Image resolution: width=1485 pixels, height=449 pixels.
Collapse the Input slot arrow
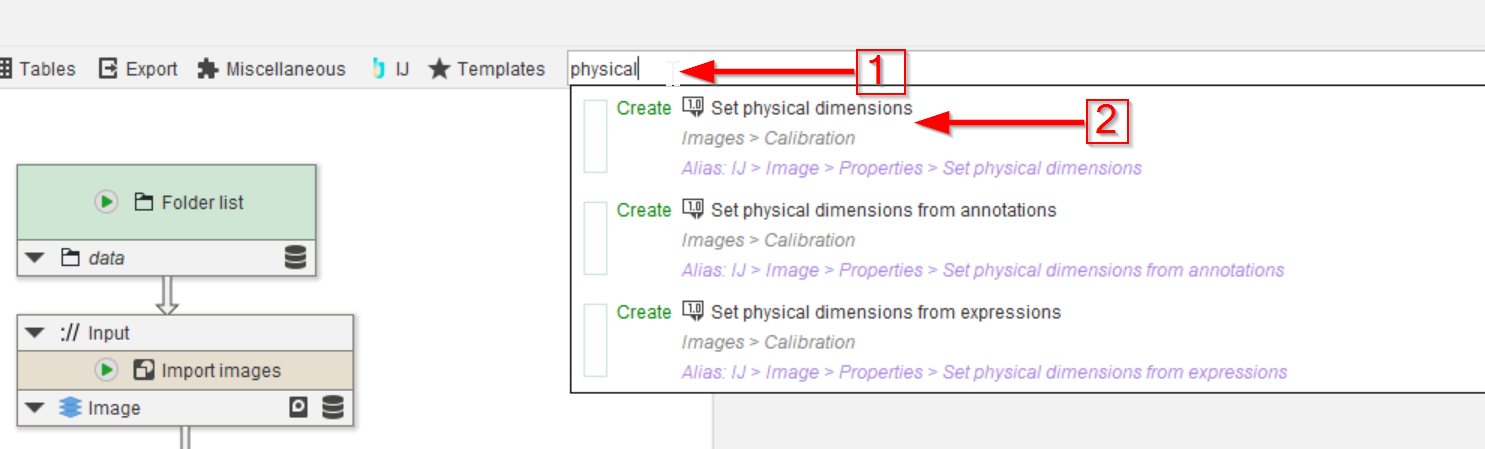(x=35, y=333)
